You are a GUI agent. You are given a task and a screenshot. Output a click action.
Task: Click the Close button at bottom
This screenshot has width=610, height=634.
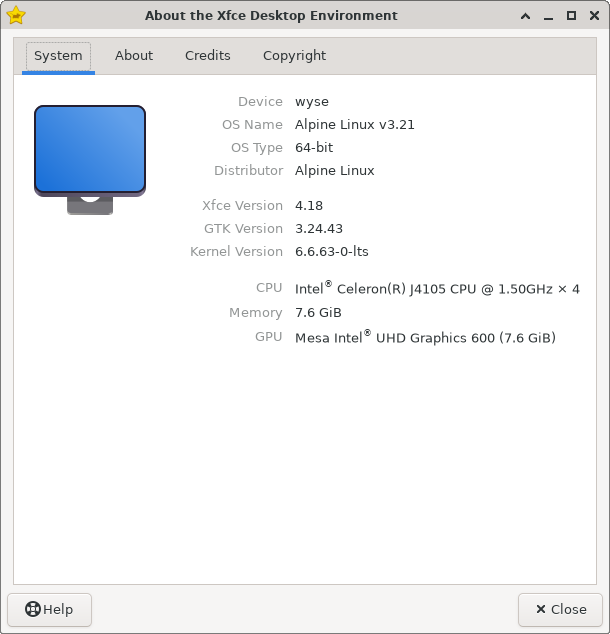560,609
